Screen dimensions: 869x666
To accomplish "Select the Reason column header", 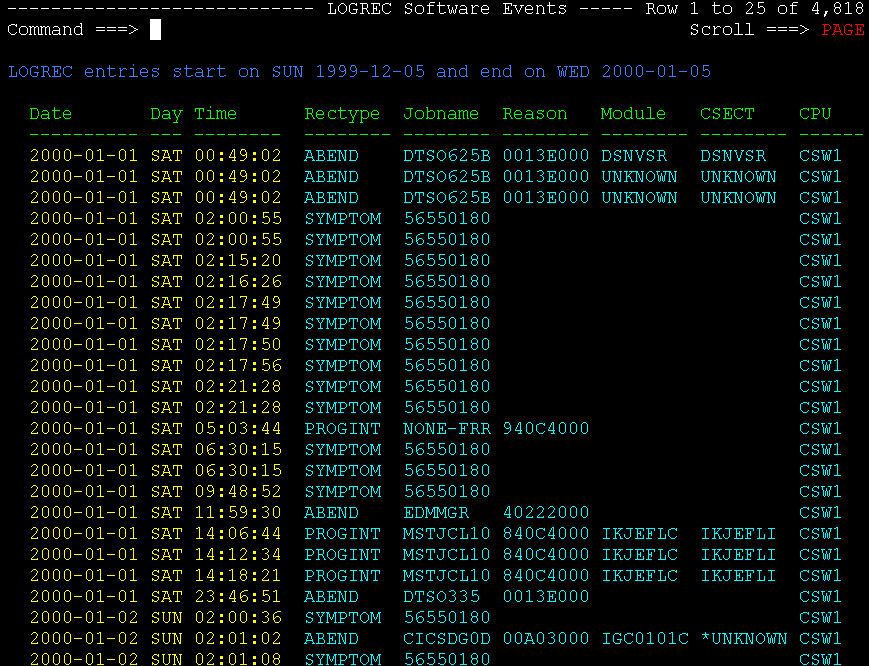I will (535, 114).
